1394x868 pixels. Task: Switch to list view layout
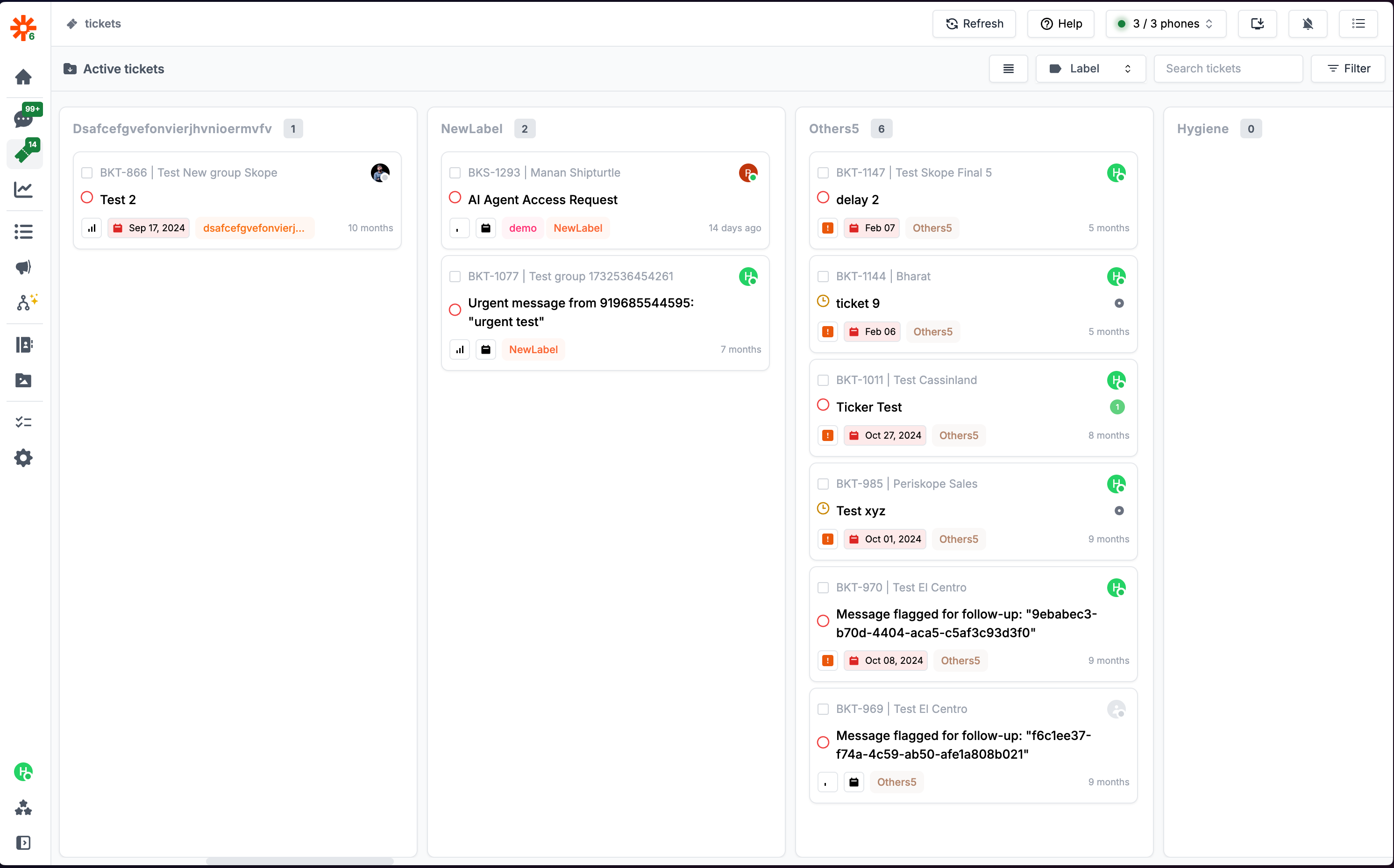(x=1008, y=69)
